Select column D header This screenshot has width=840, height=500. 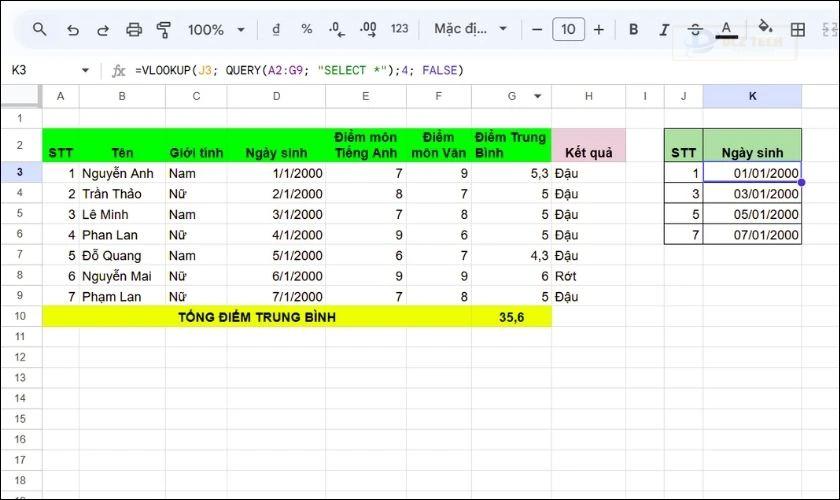pos(276,96)
